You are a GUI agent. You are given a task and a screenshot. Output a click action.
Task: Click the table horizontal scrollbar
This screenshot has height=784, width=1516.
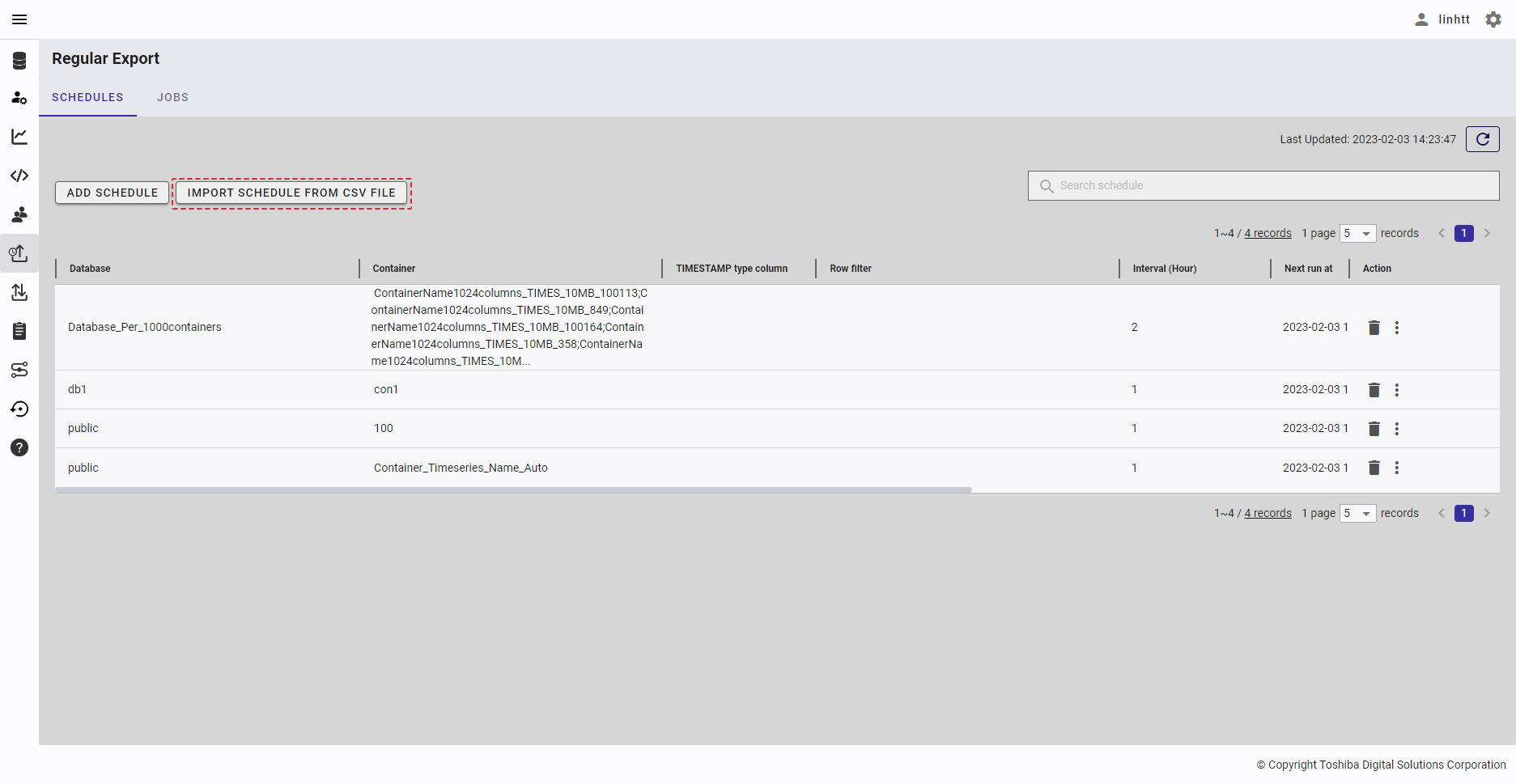click(x=513, y=489)
